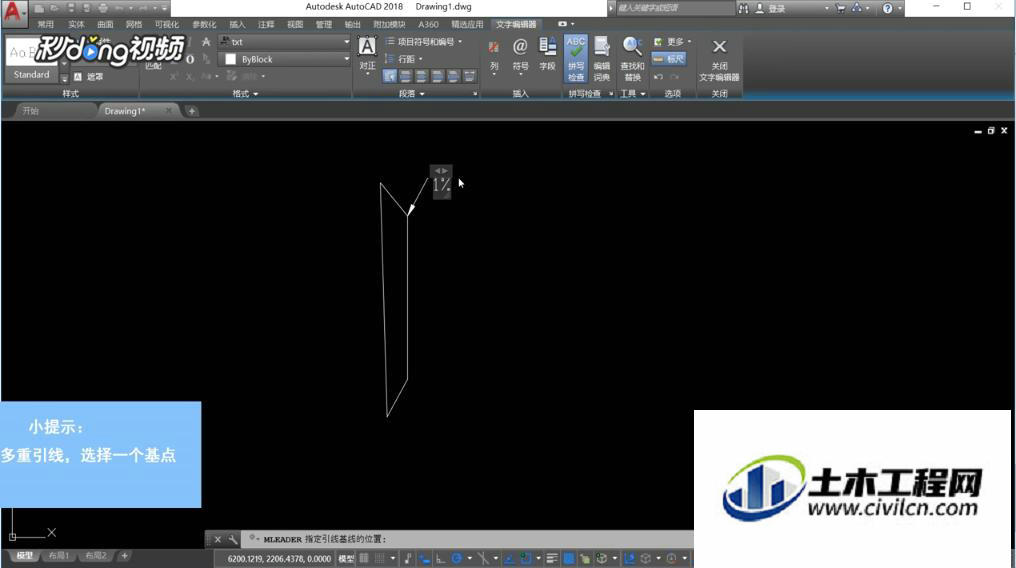Select the last paragraph alignment button

(x=470, y=76)
